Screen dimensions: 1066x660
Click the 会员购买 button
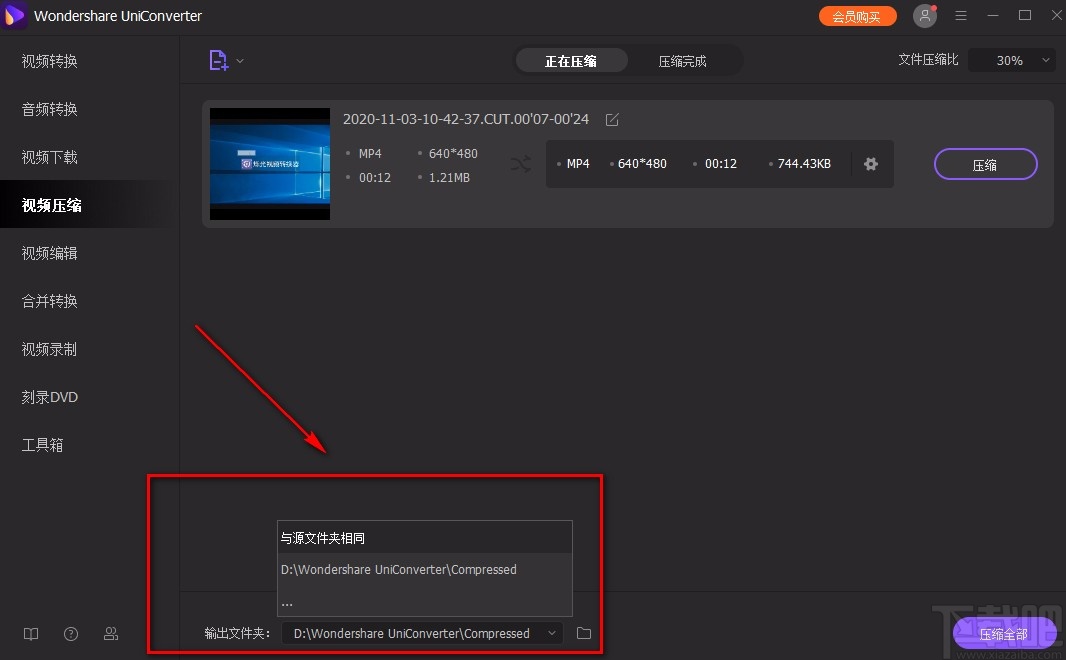(x=857, y=15)
